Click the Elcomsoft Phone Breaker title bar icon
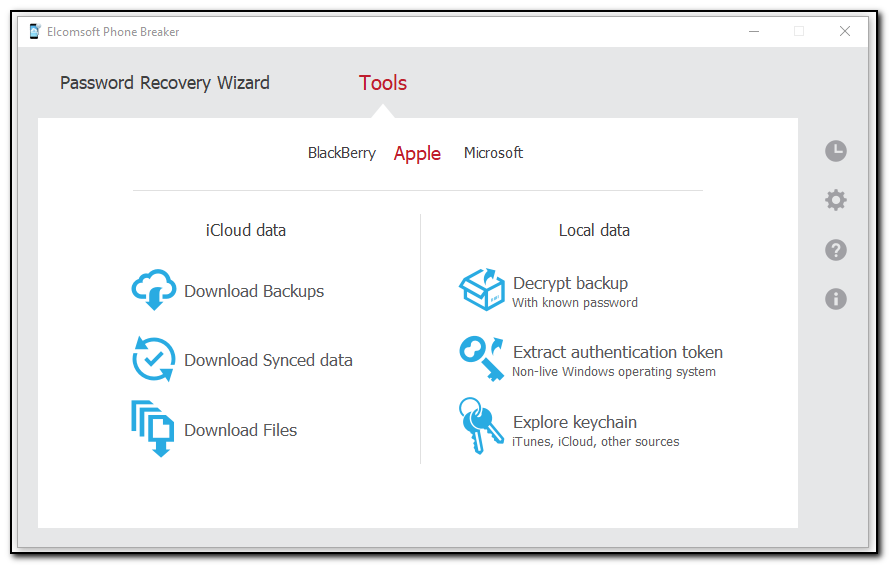Image resolution: width=889 pixels, height=565 pixels. pyautogui.click(x=35, y=32)
